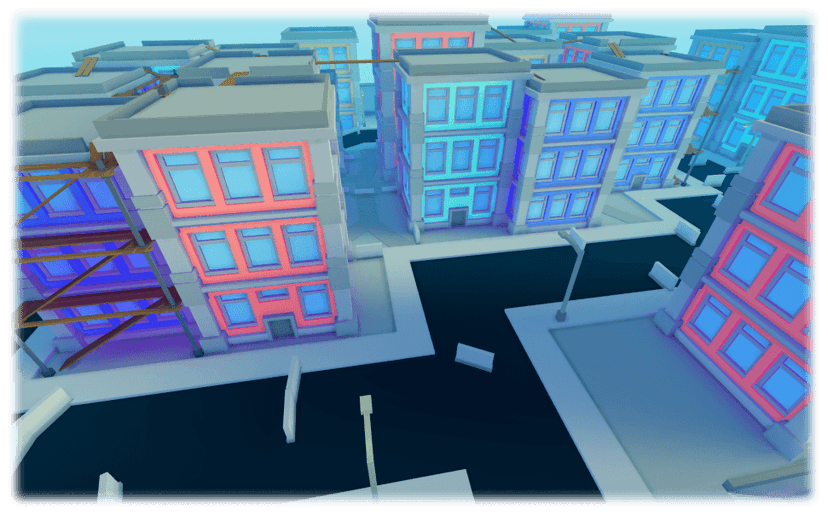Click the front door of the red-windowed building
This screenshot has width=828, height=515.
coord(281,329)
